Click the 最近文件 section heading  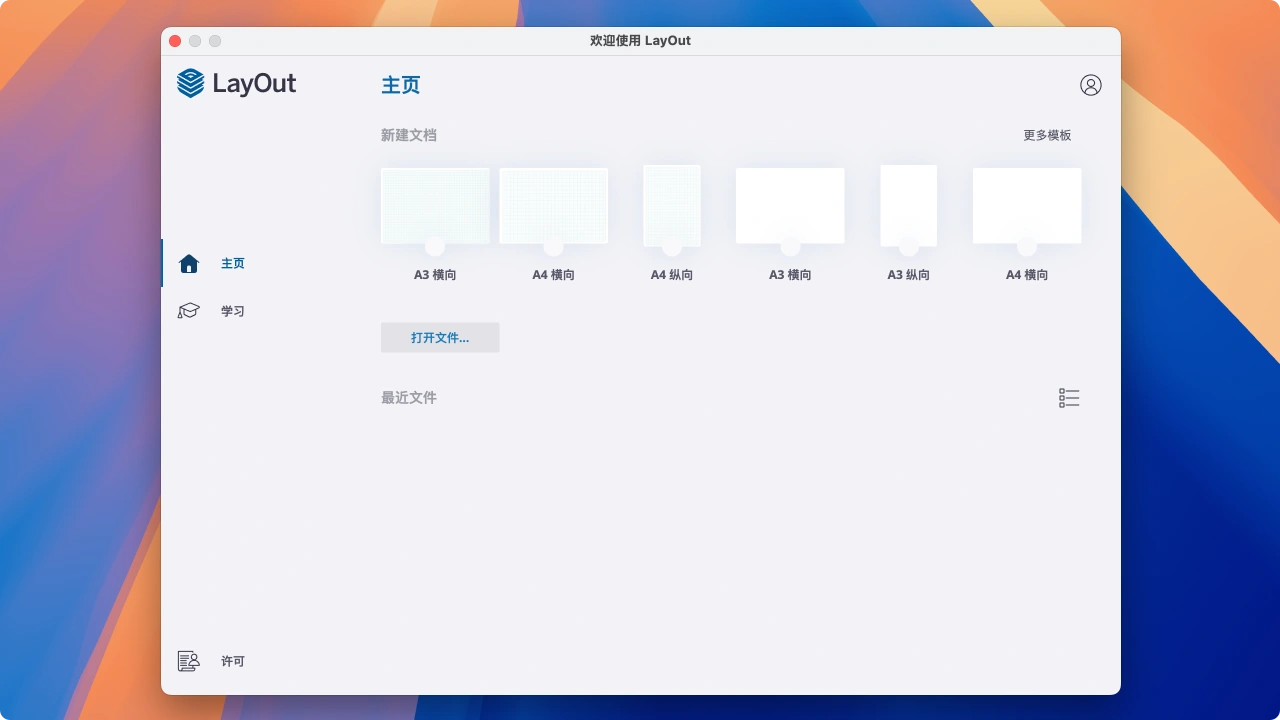tap(409, 398)
